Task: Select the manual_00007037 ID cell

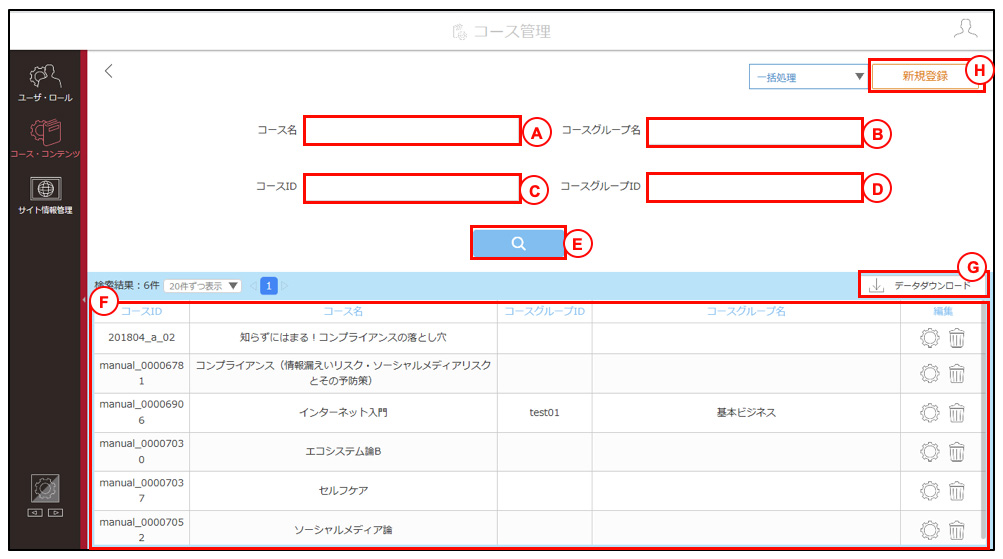Action: coord(141,491)
